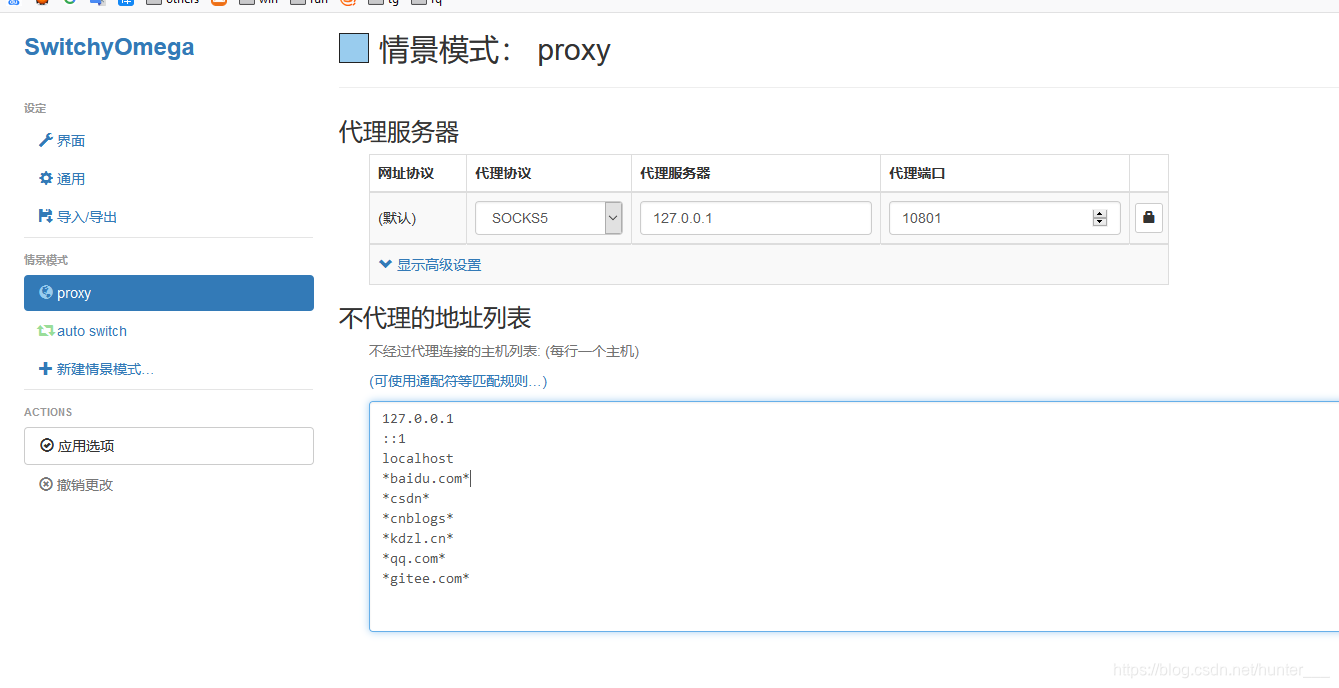Click the 代理服务器 field containing 127.0.0.1
This screenshot has width=1339, height=688.
tap(755, 218)
